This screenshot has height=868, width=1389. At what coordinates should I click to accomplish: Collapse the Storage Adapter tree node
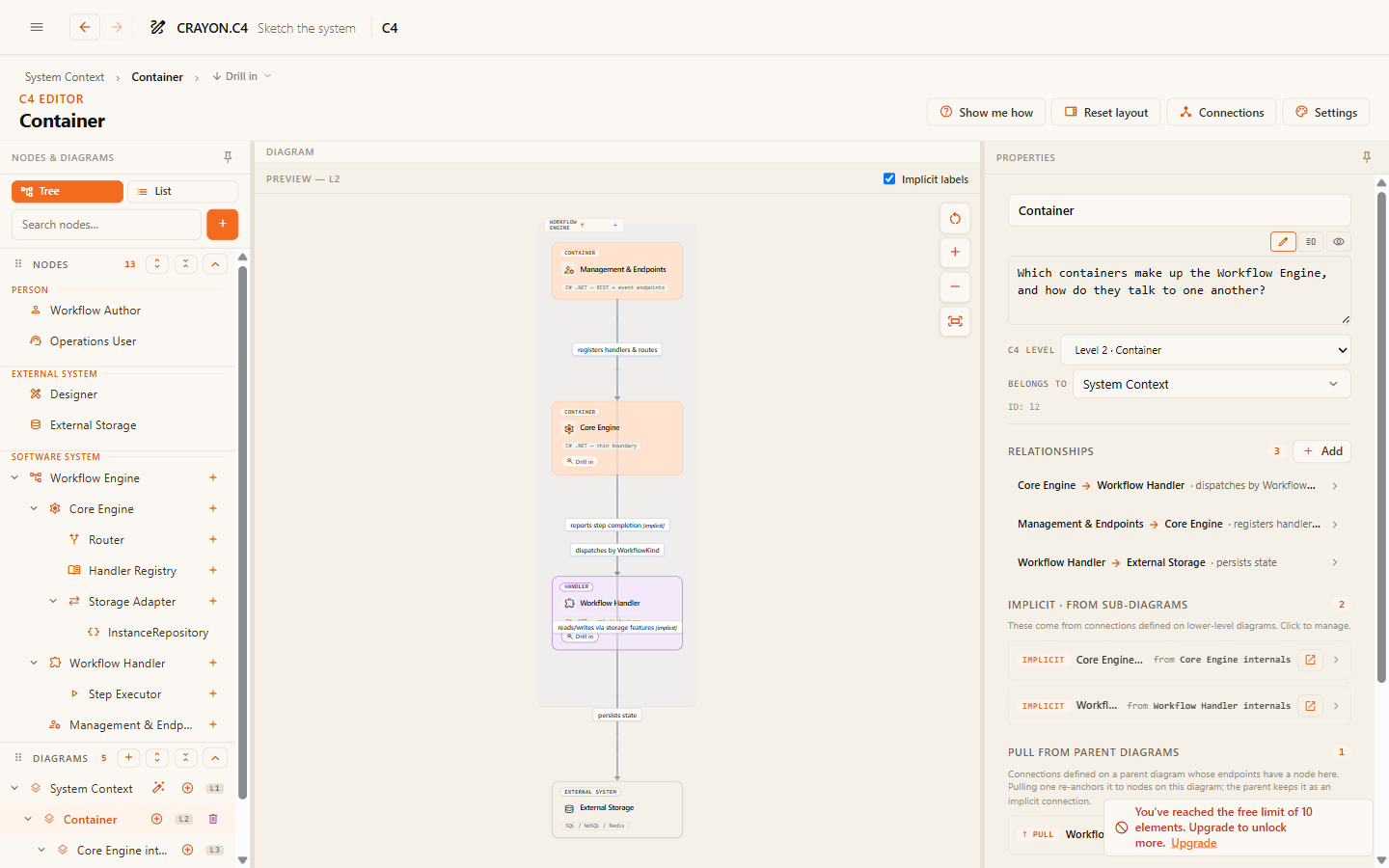(x=53, y=601)
